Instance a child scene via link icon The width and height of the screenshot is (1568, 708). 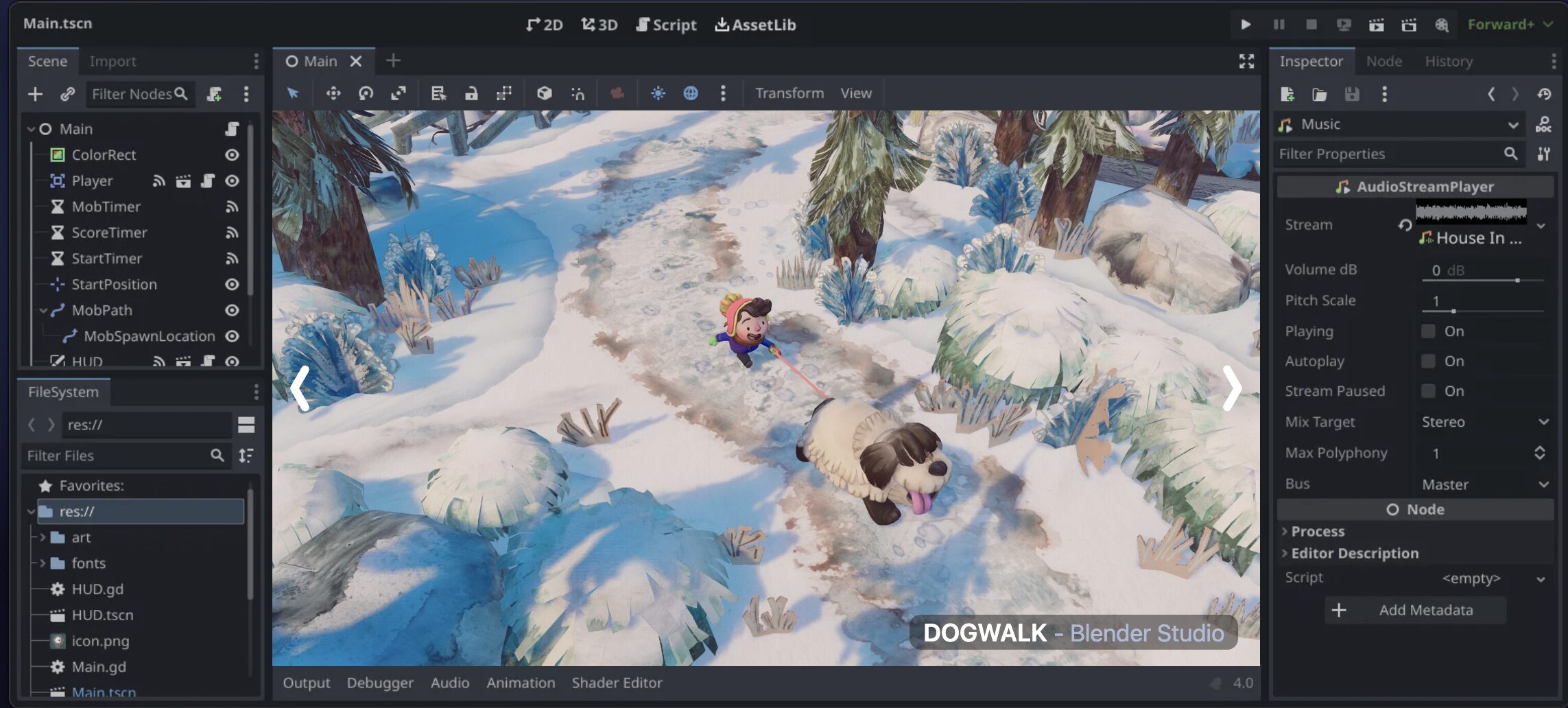(67, 94)
